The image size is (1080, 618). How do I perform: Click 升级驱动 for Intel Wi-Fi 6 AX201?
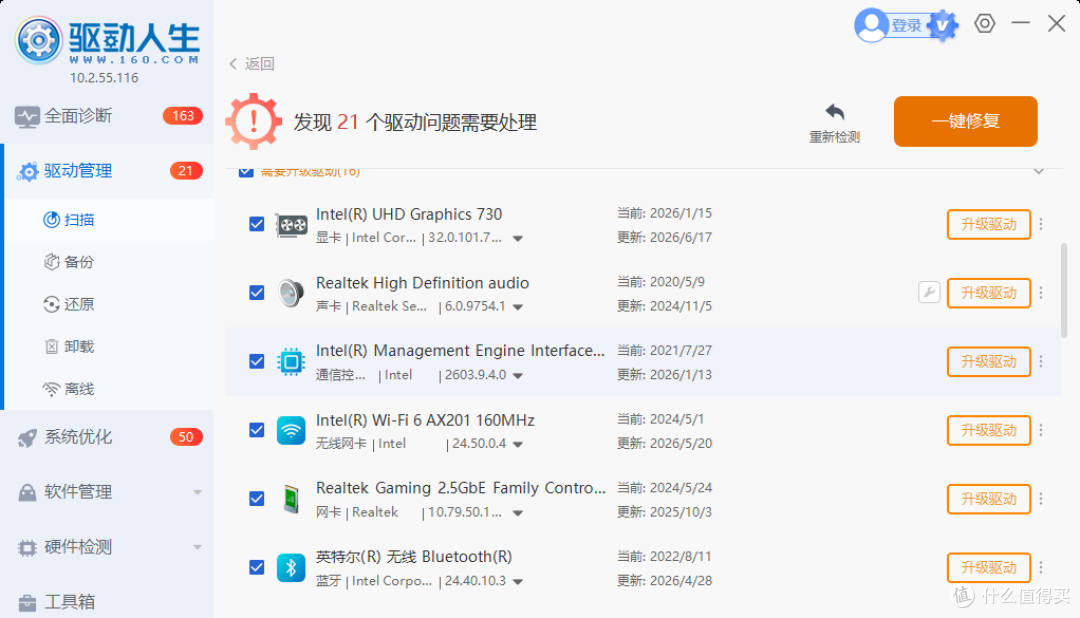(988, 431)
